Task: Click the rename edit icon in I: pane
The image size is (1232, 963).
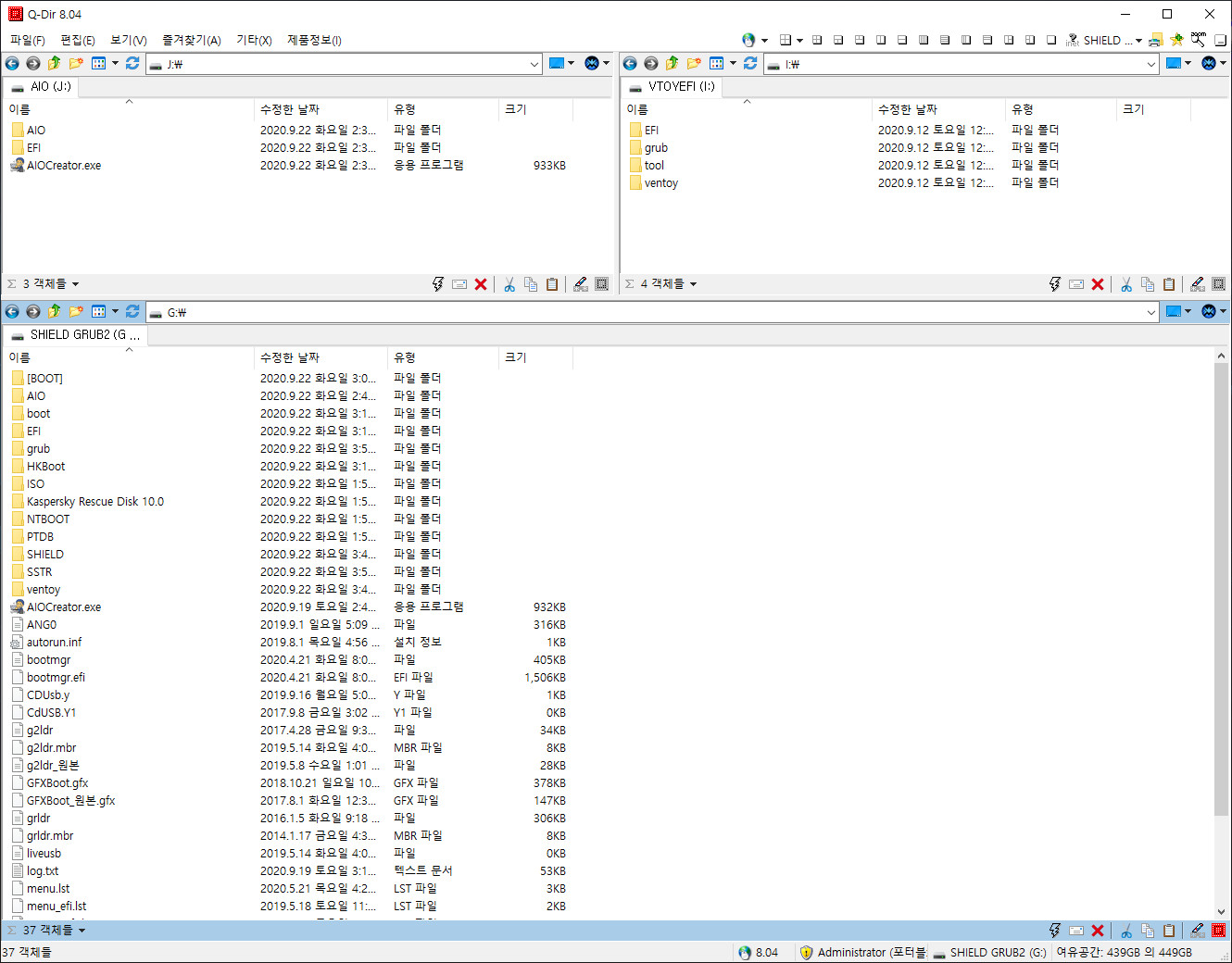Action: (x=1198, y=284)
